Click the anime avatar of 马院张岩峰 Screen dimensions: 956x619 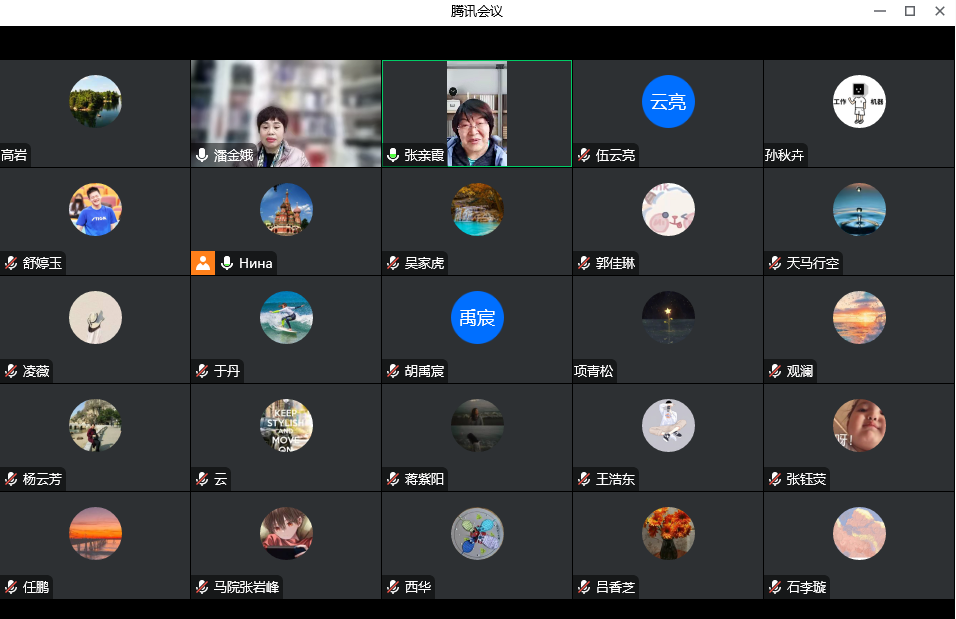[x=286, y=534]
